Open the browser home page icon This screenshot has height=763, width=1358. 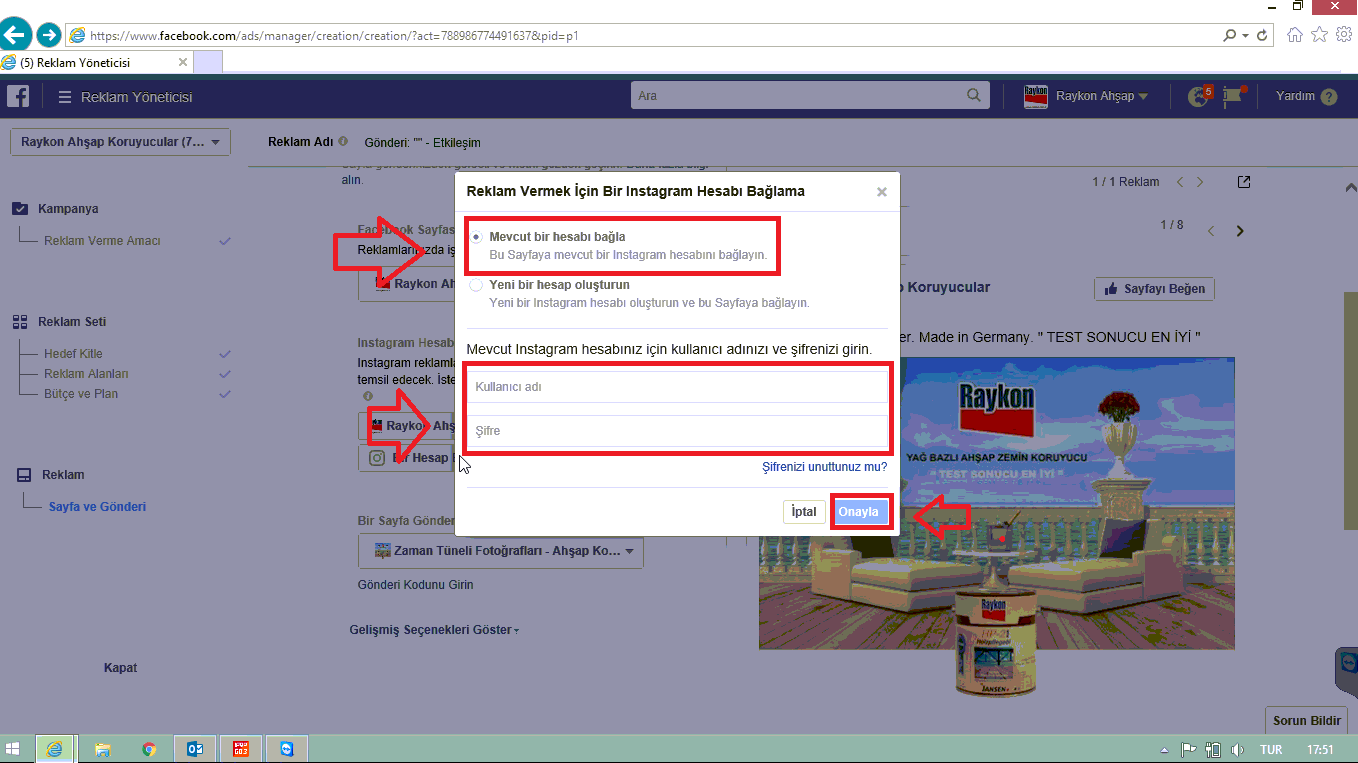pos(1295,35)
